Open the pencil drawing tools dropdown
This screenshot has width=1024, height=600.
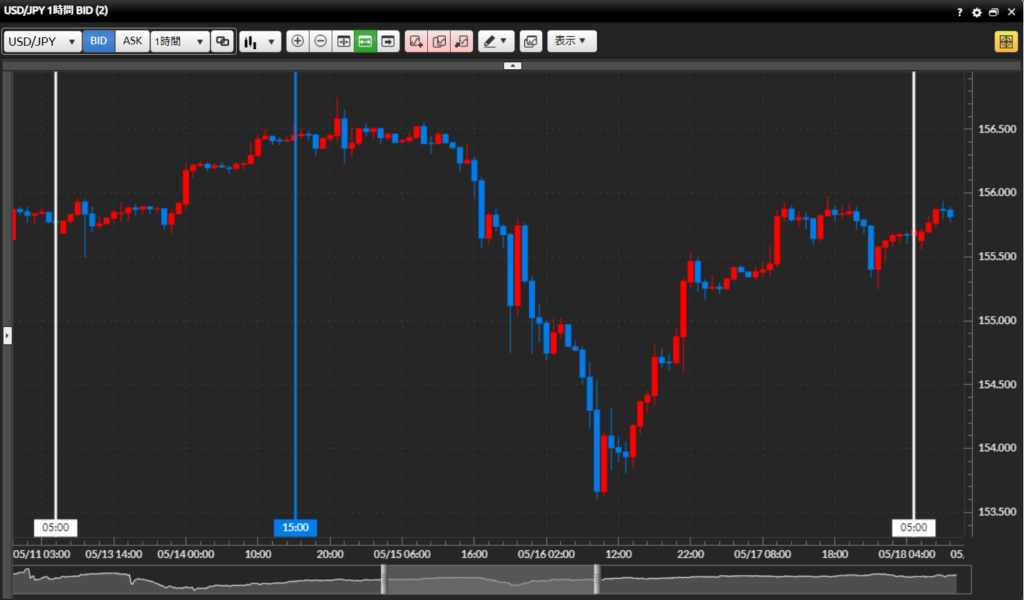click(x=495, y=42)
